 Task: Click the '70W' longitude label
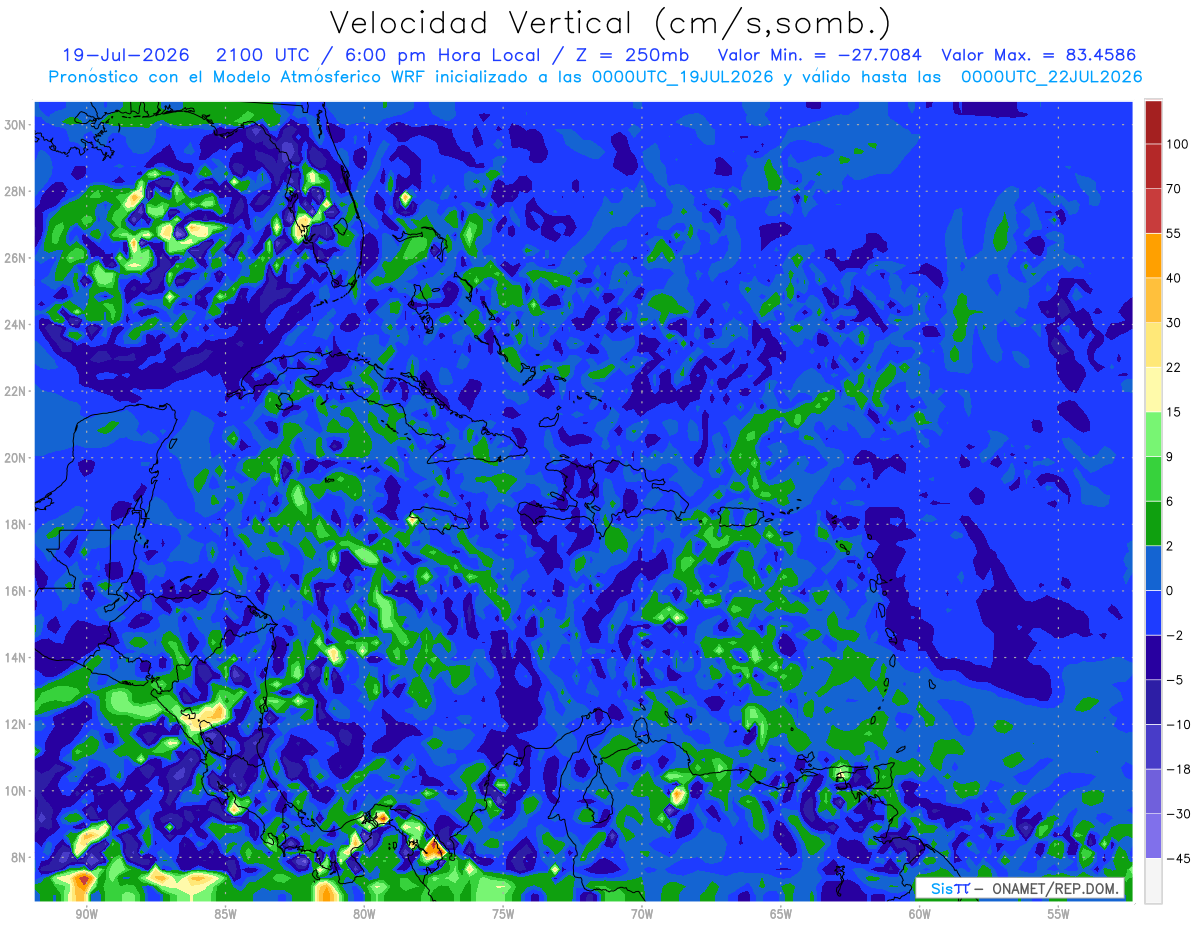(642, 914)
